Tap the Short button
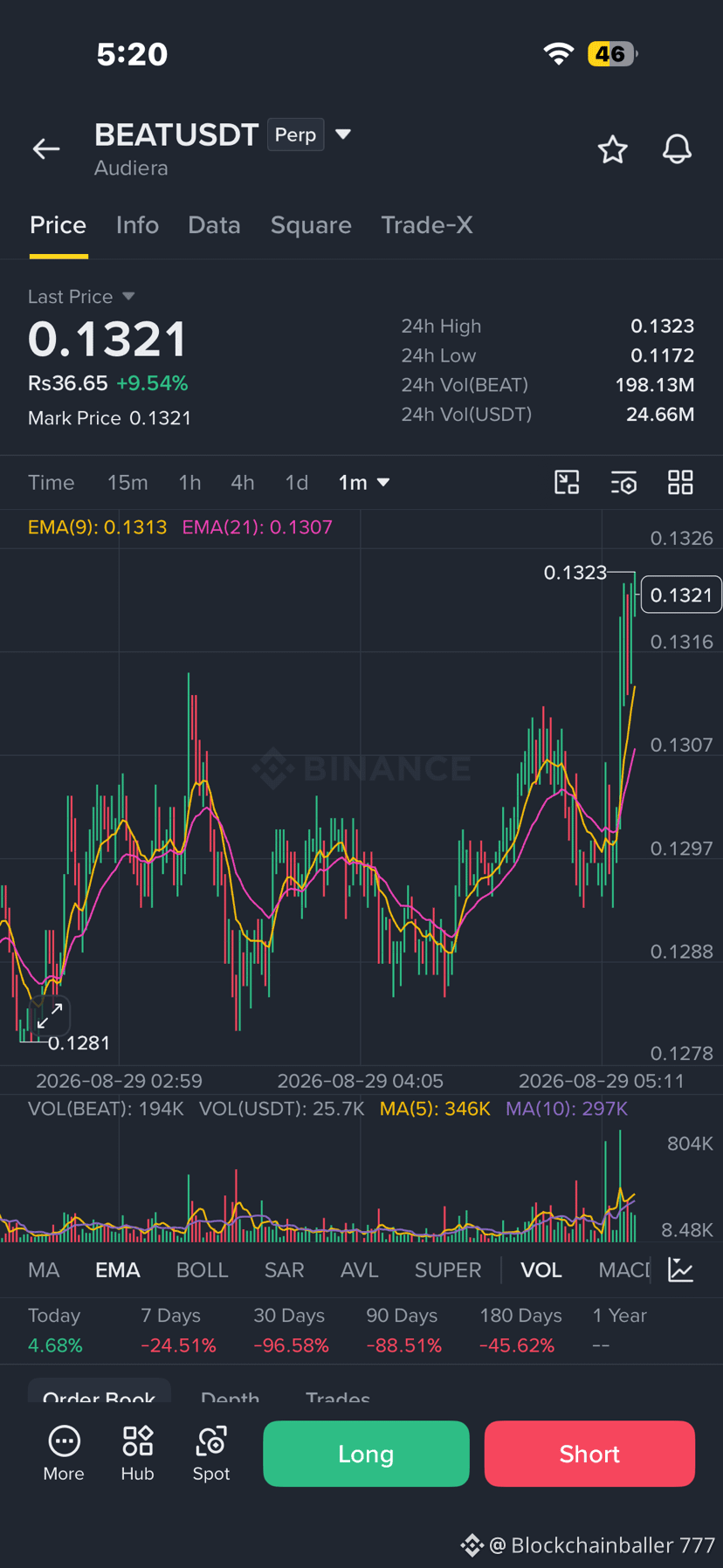Screen dimensions: 723x1568 tap(589, 1454)
